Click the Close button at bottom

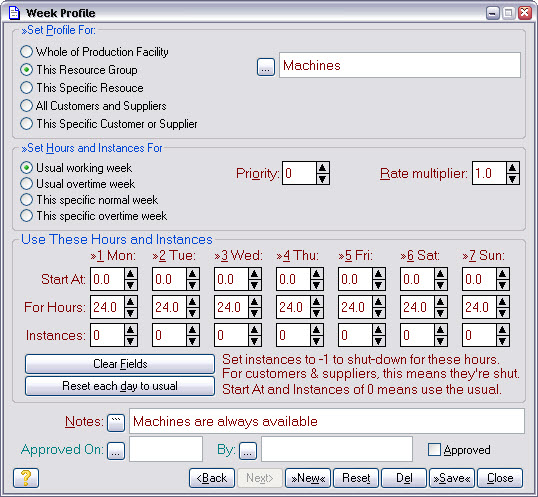click(500, 478)
